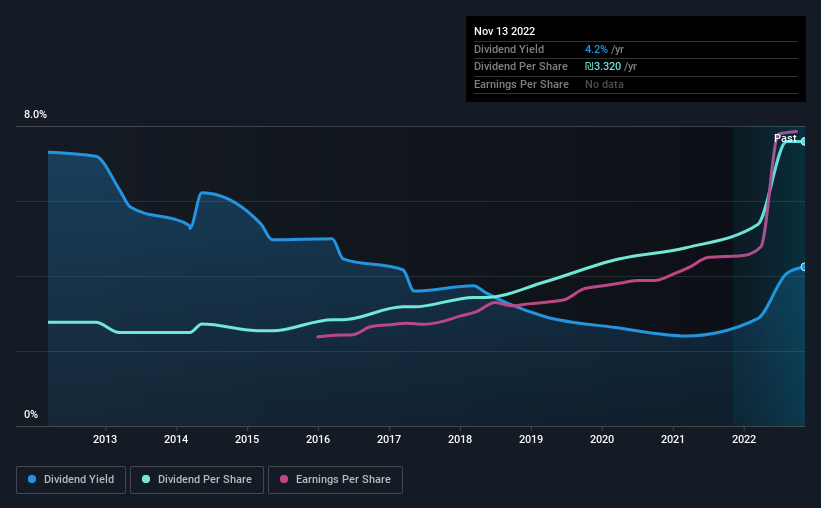821x508 pixels.
Task: Toggle the Dividend Yield legend button
Action: (71, 480)
